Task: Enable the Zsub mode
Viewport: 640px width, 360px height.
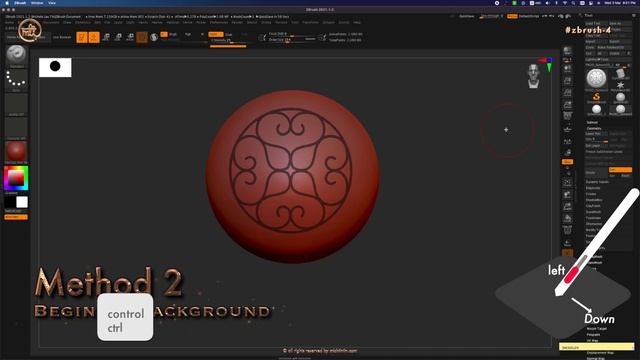Action: (x=229, y=34)
